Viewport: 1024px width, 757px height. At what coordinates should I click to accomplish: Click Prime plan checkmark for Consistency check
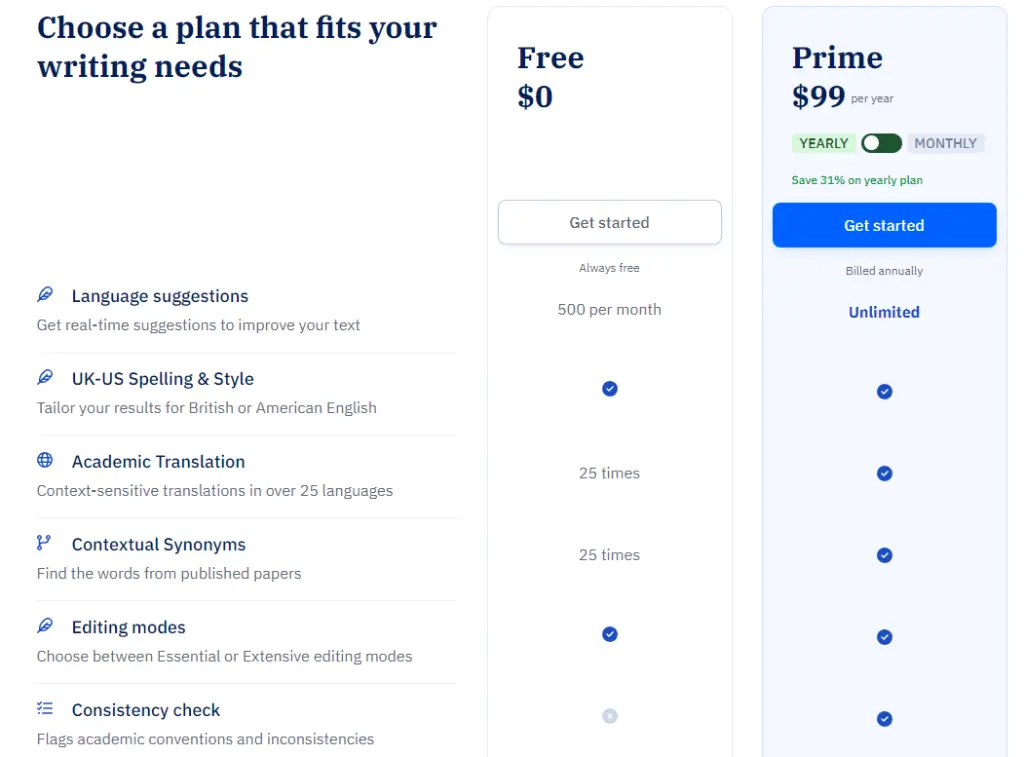point(884,719)
